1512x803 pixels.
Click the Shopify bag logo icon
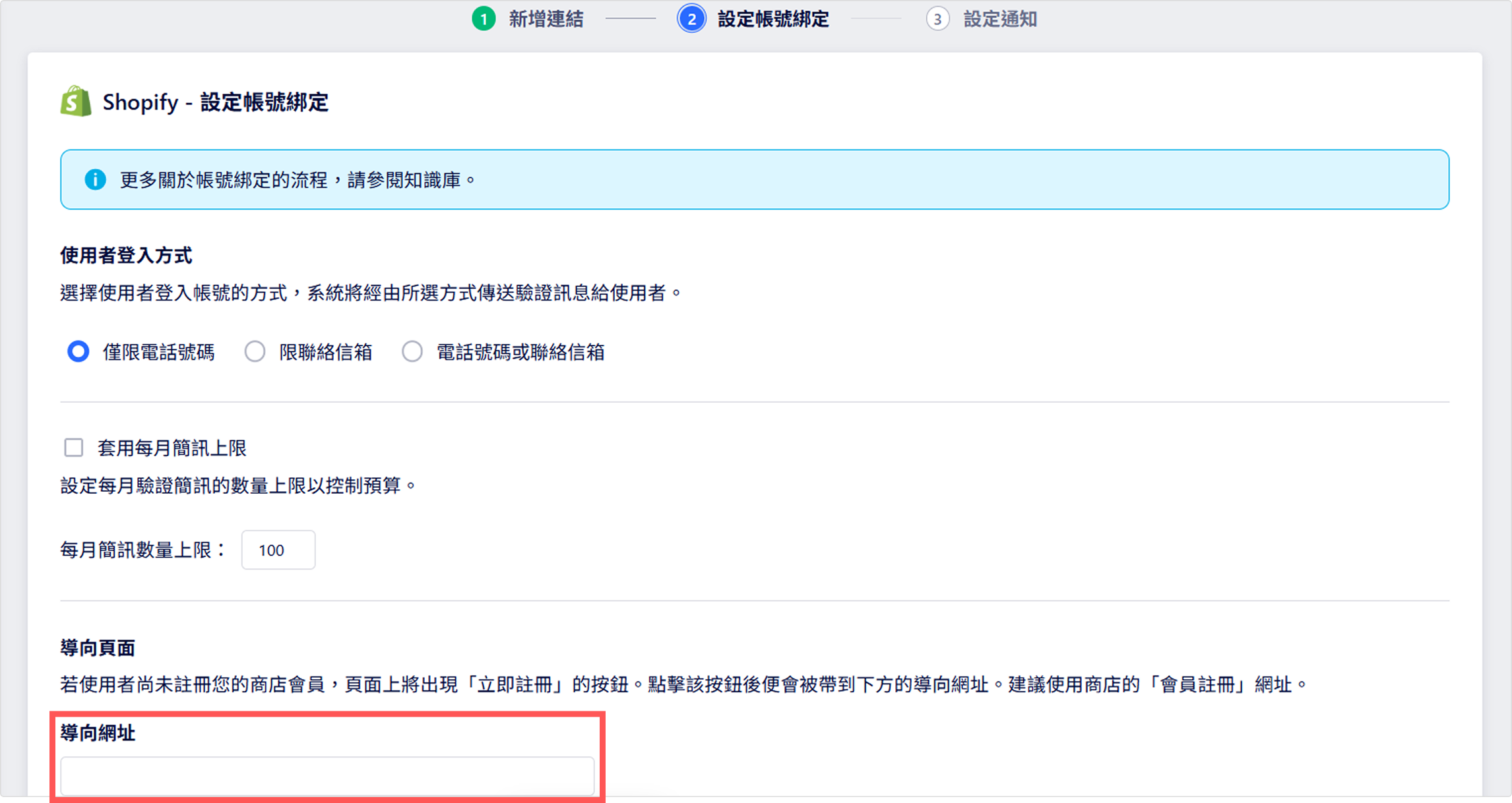pyautogui.click(x=76, y=102)
